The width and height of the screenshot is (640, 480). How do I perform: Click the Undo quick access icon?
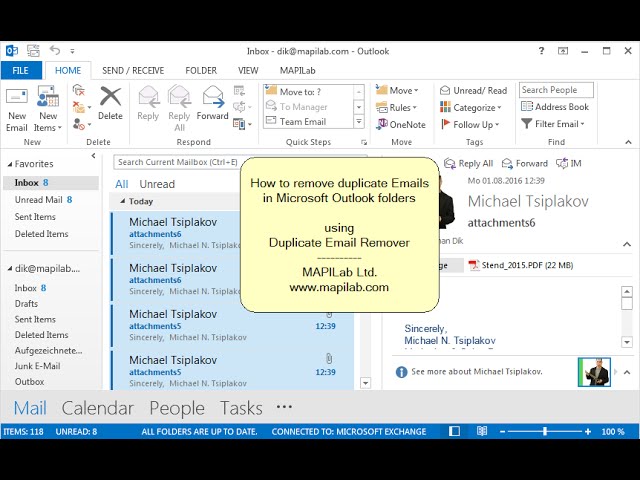55,51
